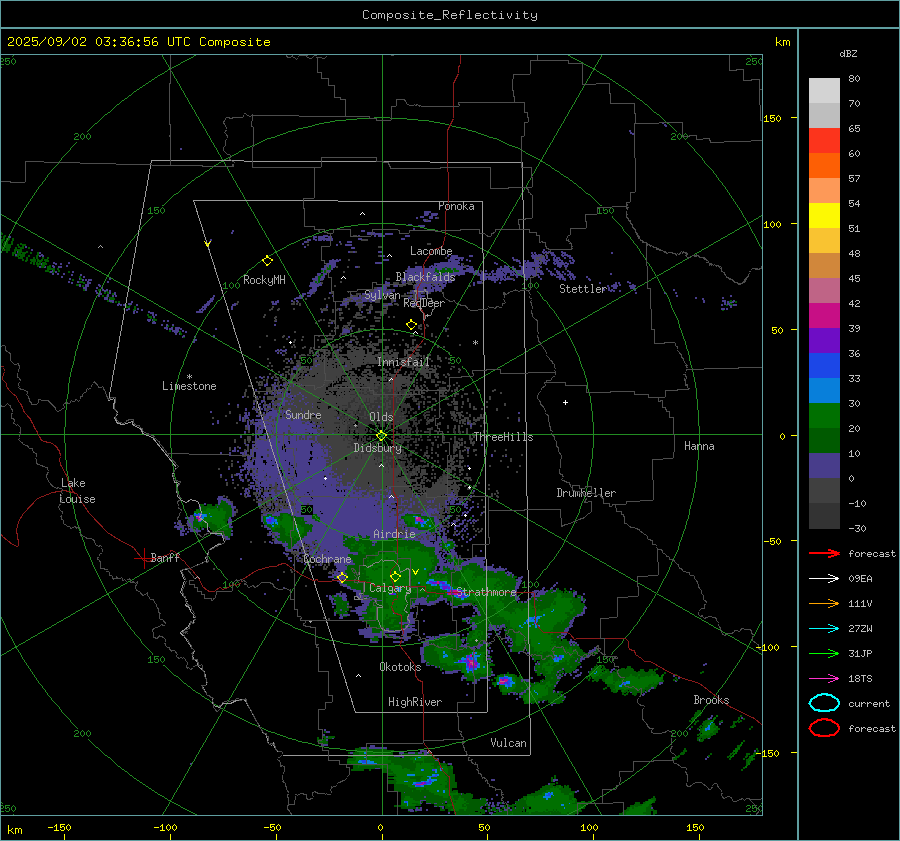900x841 pixels.
Task: Click the Sundre city label
Action: (303, 414)
